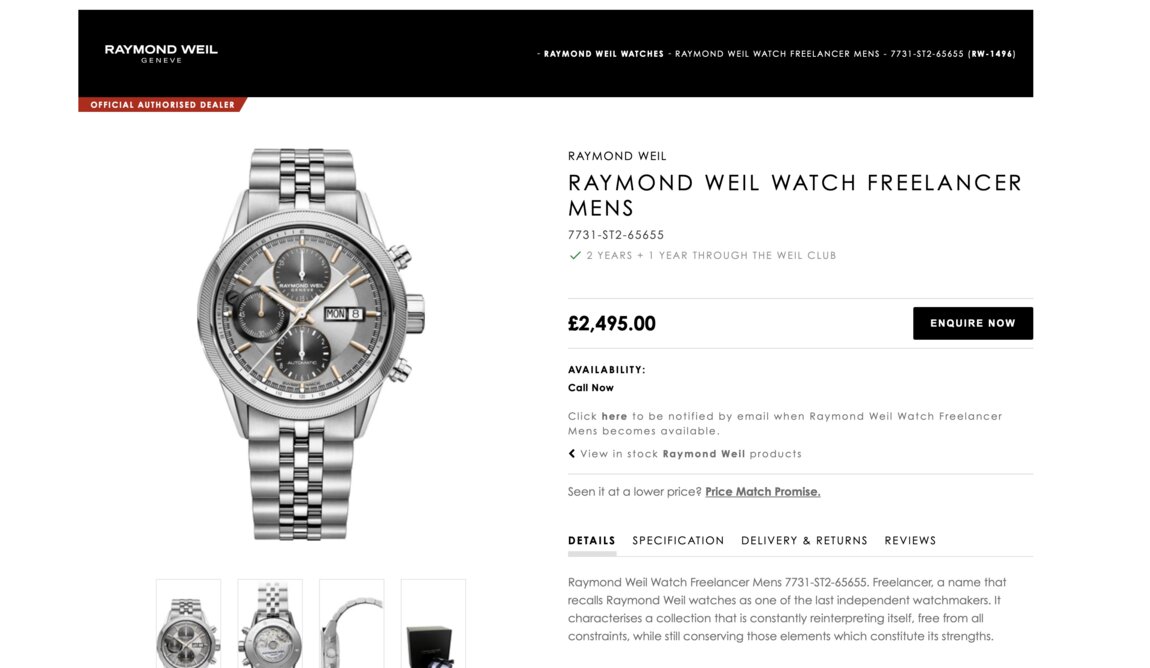
Task: Click the Enquire Now button
Action: pyautogui.click(x=973, y=323)
